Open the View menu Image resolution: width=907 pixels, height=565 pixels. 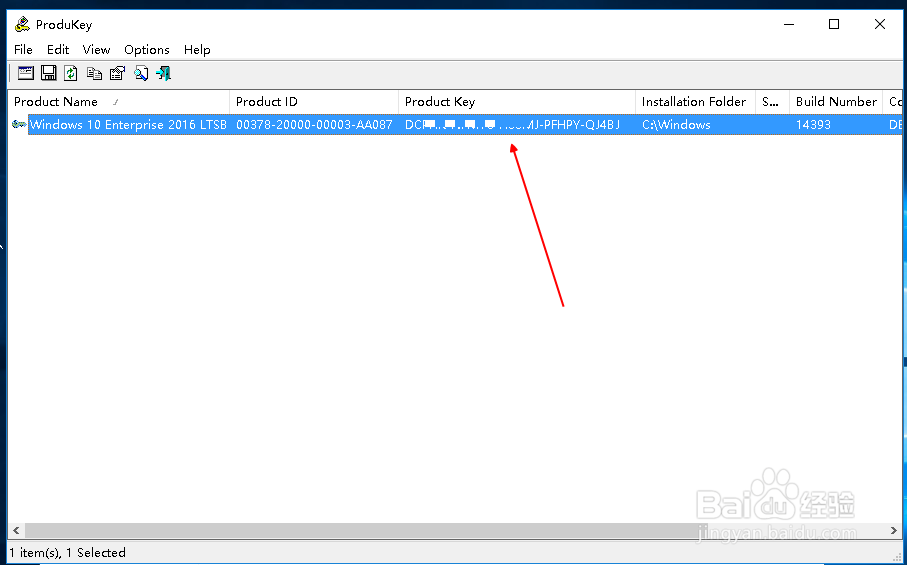(96, 50)
